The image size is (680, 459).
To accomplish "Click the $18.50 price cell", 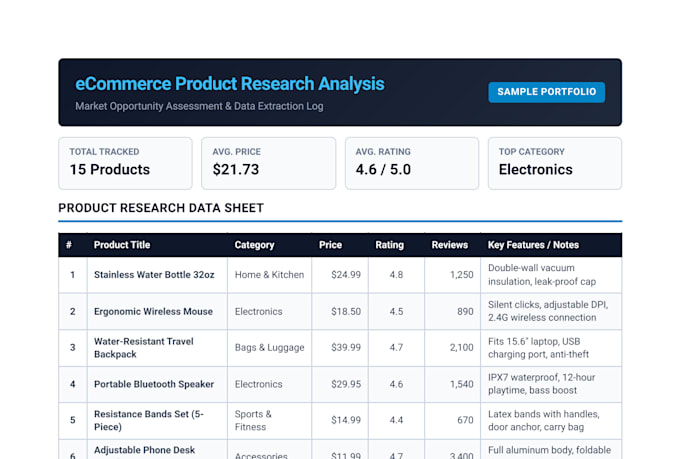I will click(340, 311).
